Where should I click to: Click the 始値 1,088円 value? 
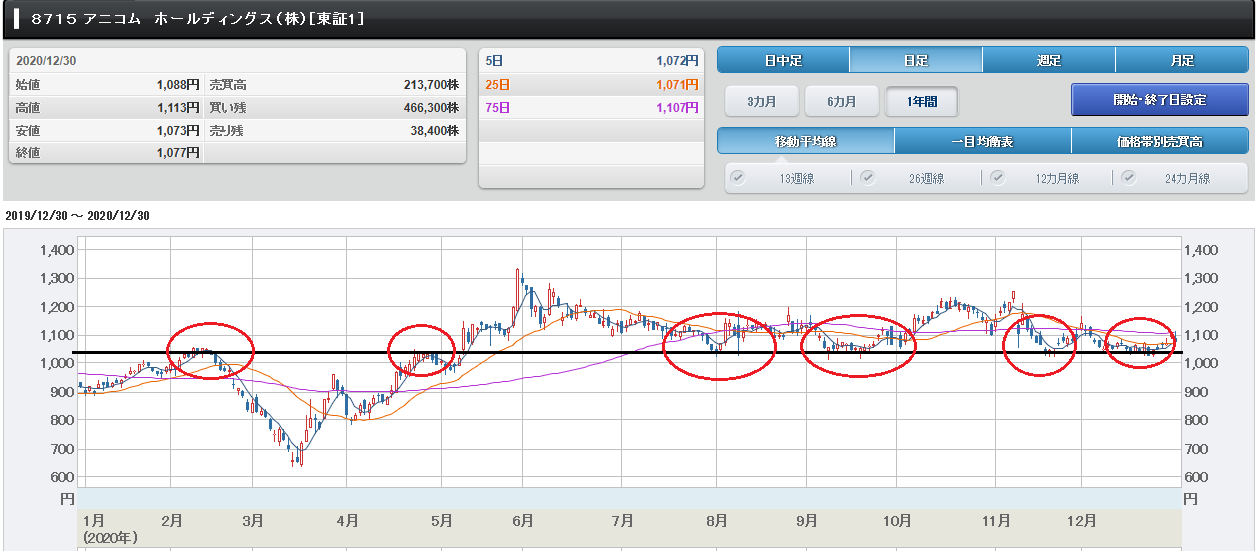tap(178, 85)
